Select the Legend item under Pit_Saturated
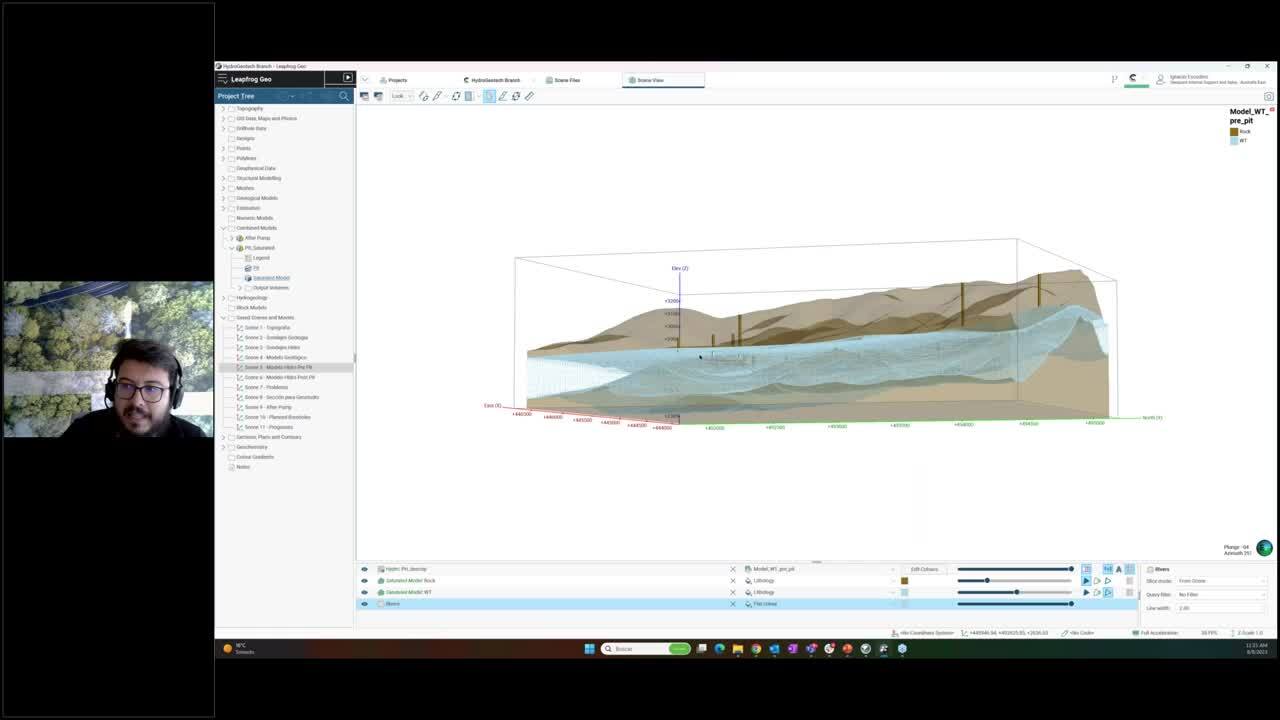Viewport: 1280px width, 720px height. (261, 258)
